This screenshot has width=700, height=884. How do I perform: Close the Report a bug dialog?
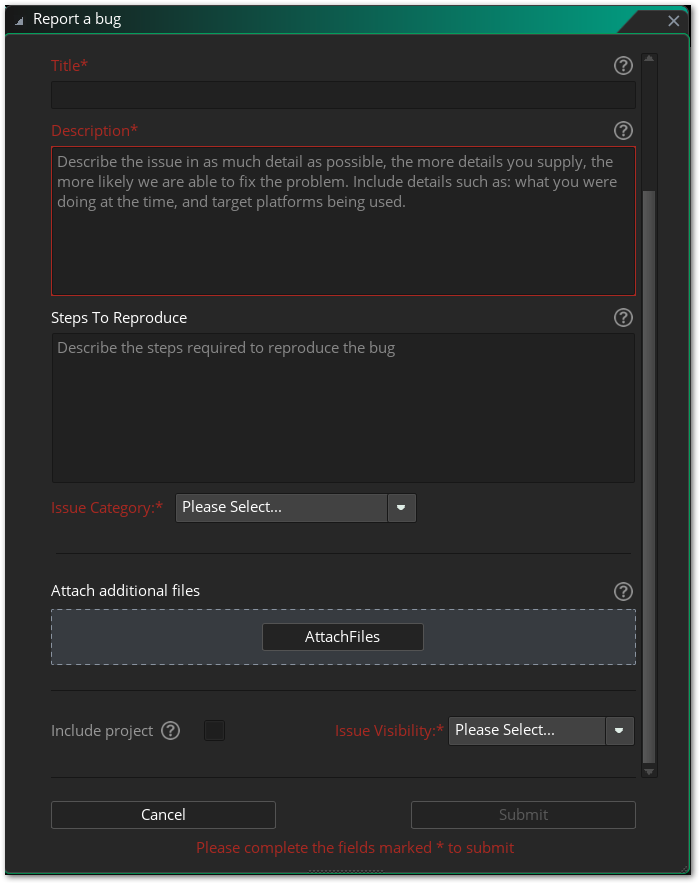pos(673,21)
